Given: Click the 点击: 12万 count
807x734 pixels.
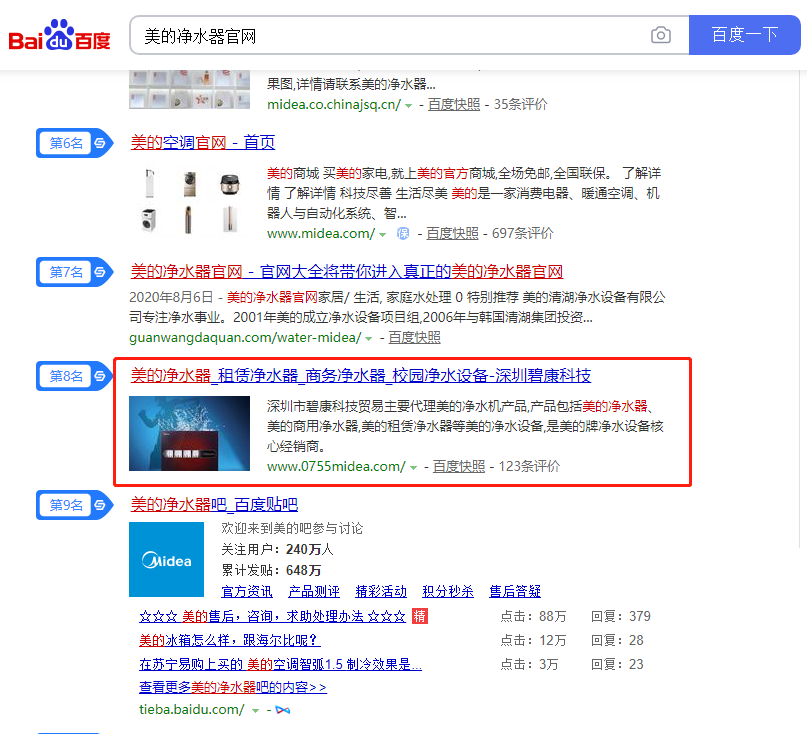Looking at the screenshot, I should click(533, 640).
